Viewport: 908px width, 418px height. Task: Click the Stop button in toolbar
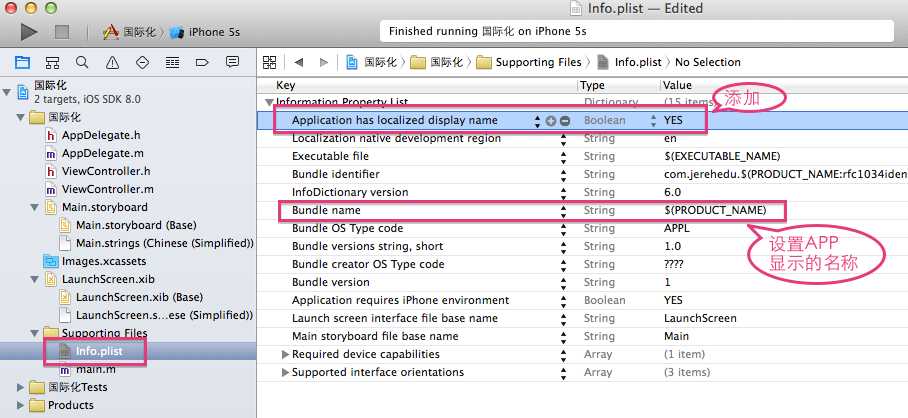pyautogui.click(x=62, y=32)
